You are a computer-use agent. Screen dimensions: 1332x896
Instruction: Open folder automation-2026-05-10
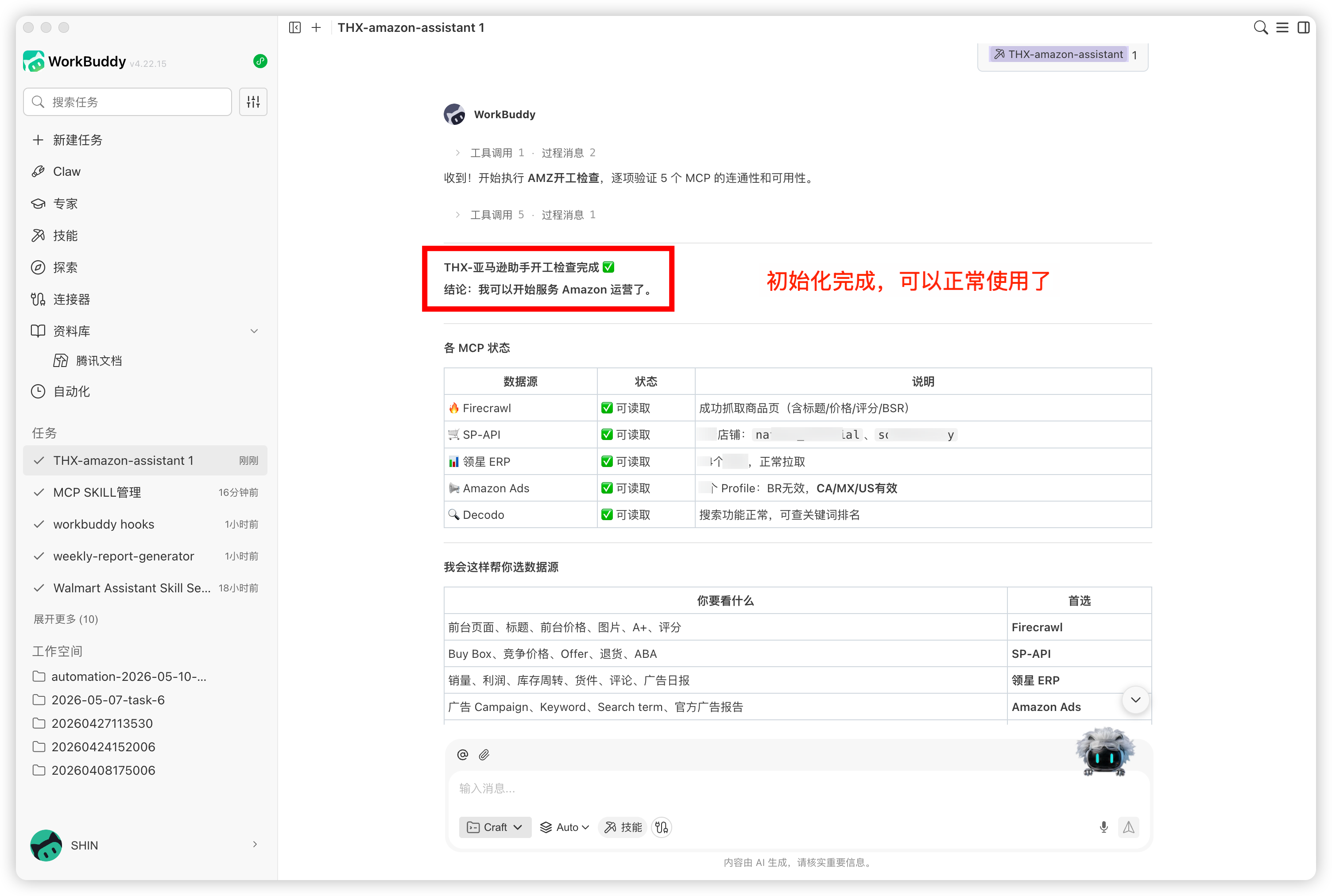click(x=120, y=676)
